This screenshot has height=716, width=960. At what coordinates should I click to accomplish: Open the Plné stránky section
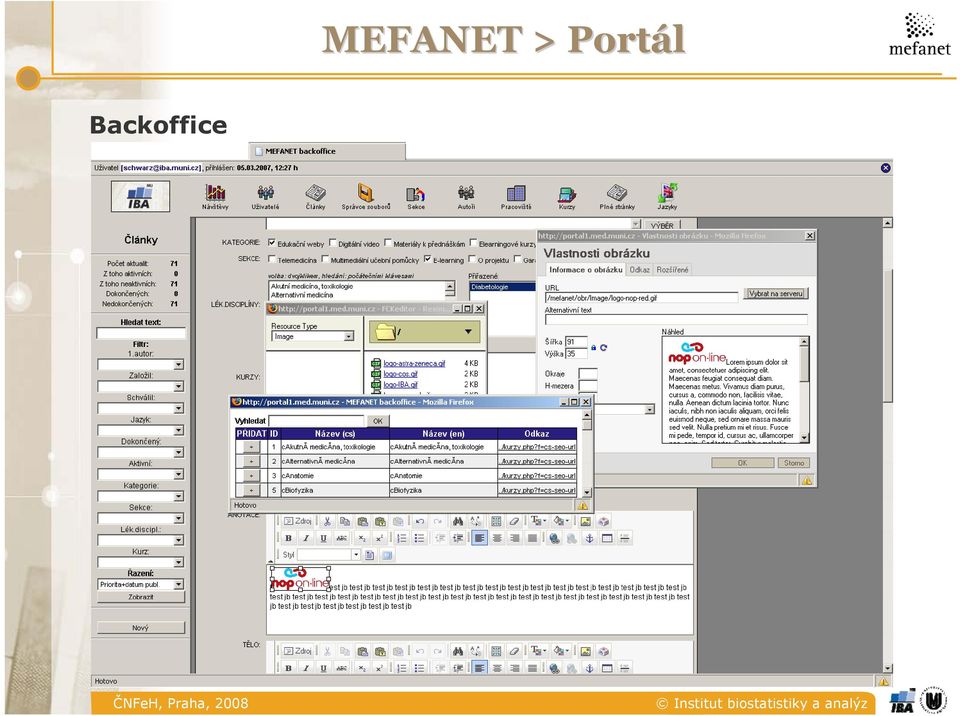(x=617, y=197)
